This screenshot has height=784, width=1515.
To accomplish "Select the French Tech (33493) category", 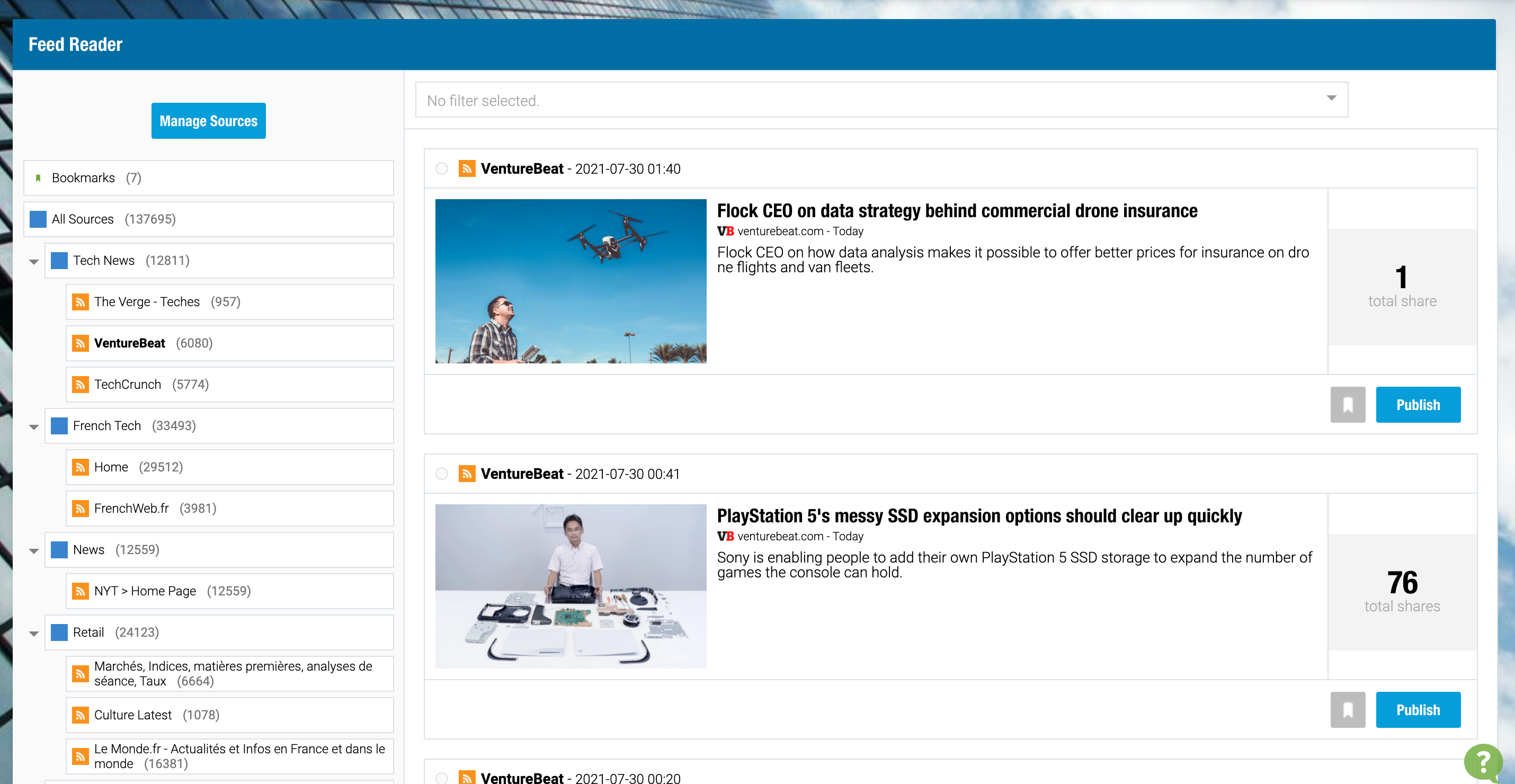I will pyautogui.click(x=219, y=426).
